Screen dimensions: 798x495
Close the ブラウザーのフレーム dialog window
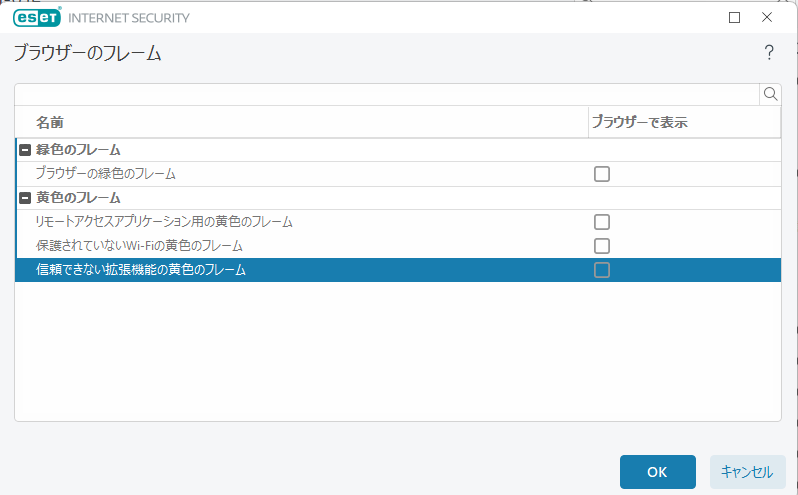[x=767, y=18]
